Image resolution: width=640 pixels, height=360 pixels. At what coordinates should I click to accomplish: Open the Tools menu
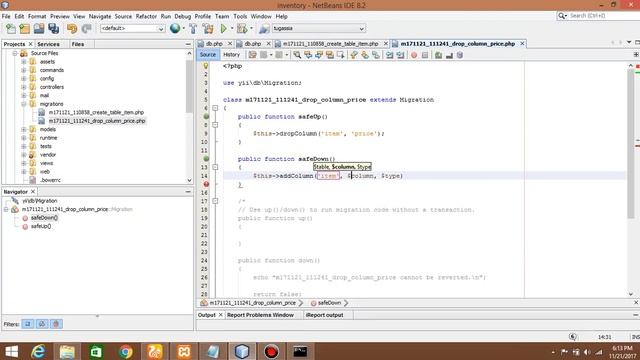pos(240,16)
